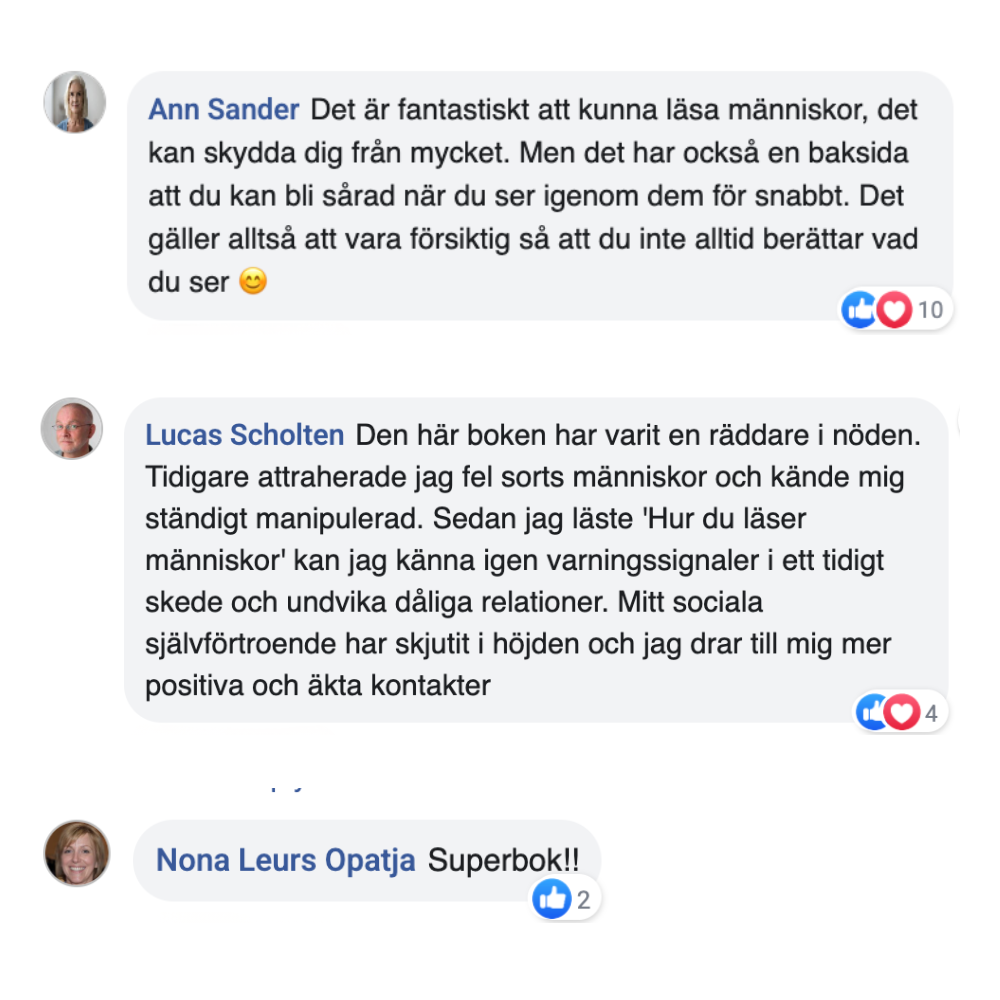
Task: Click the 'Superbok!!' comment text
Action: [503, 860]
